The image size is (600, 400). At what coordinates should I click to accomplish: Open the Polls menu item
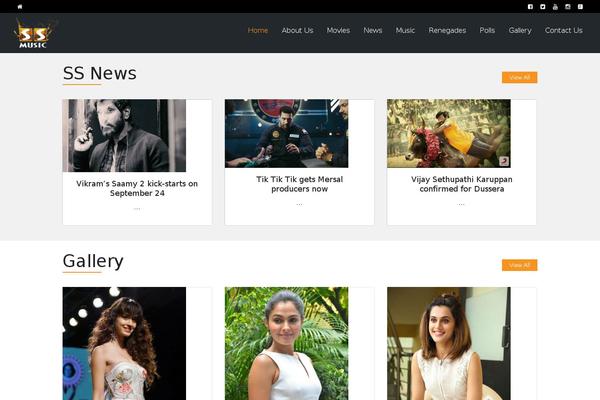tap(487, 30)
